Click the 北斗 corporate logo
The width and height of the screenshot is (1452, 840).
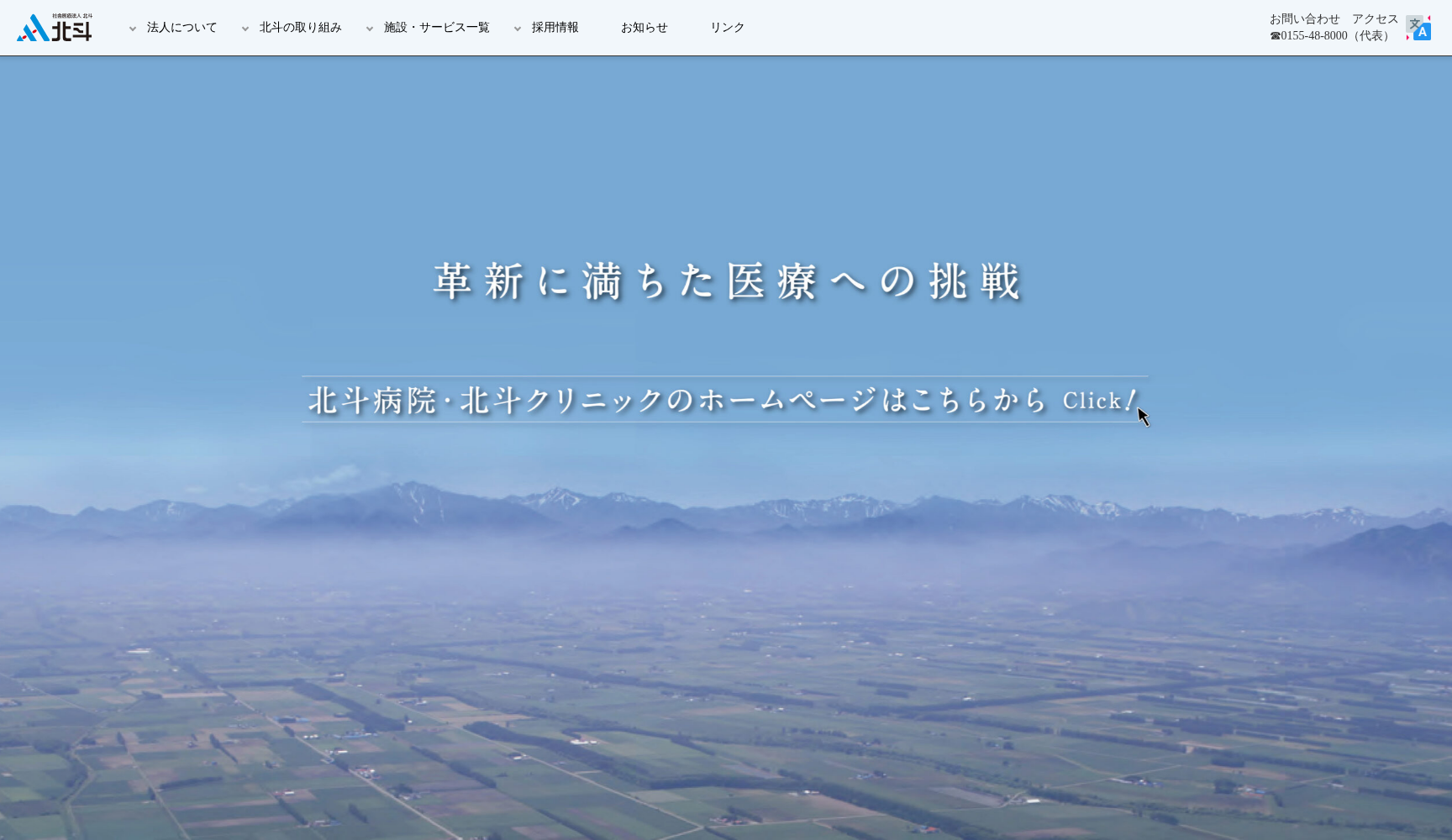pos(52,26)
